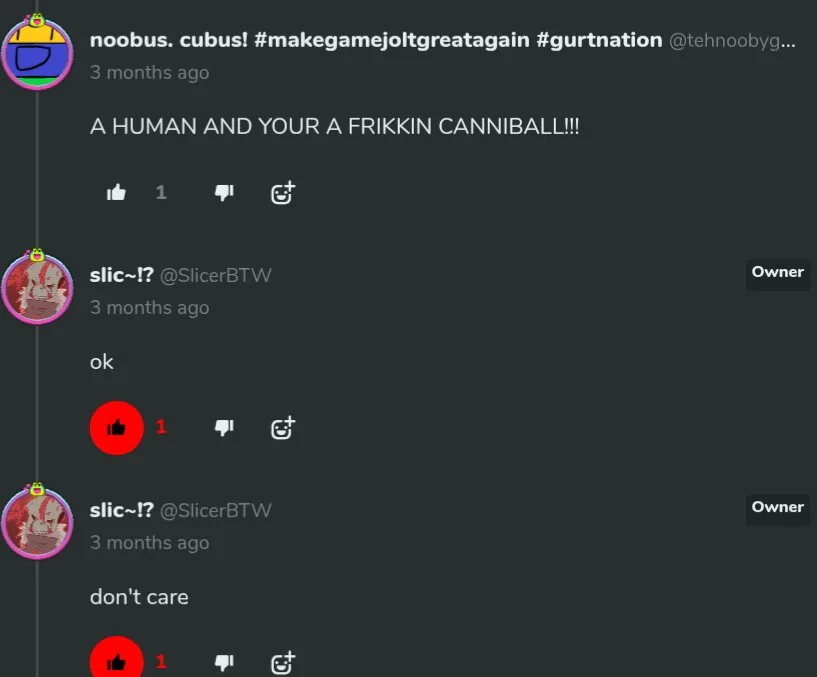The height and width of the screenshot is (677, 817).
Task: Dislike the "ok" comment
Action: [x=225, y=428]
